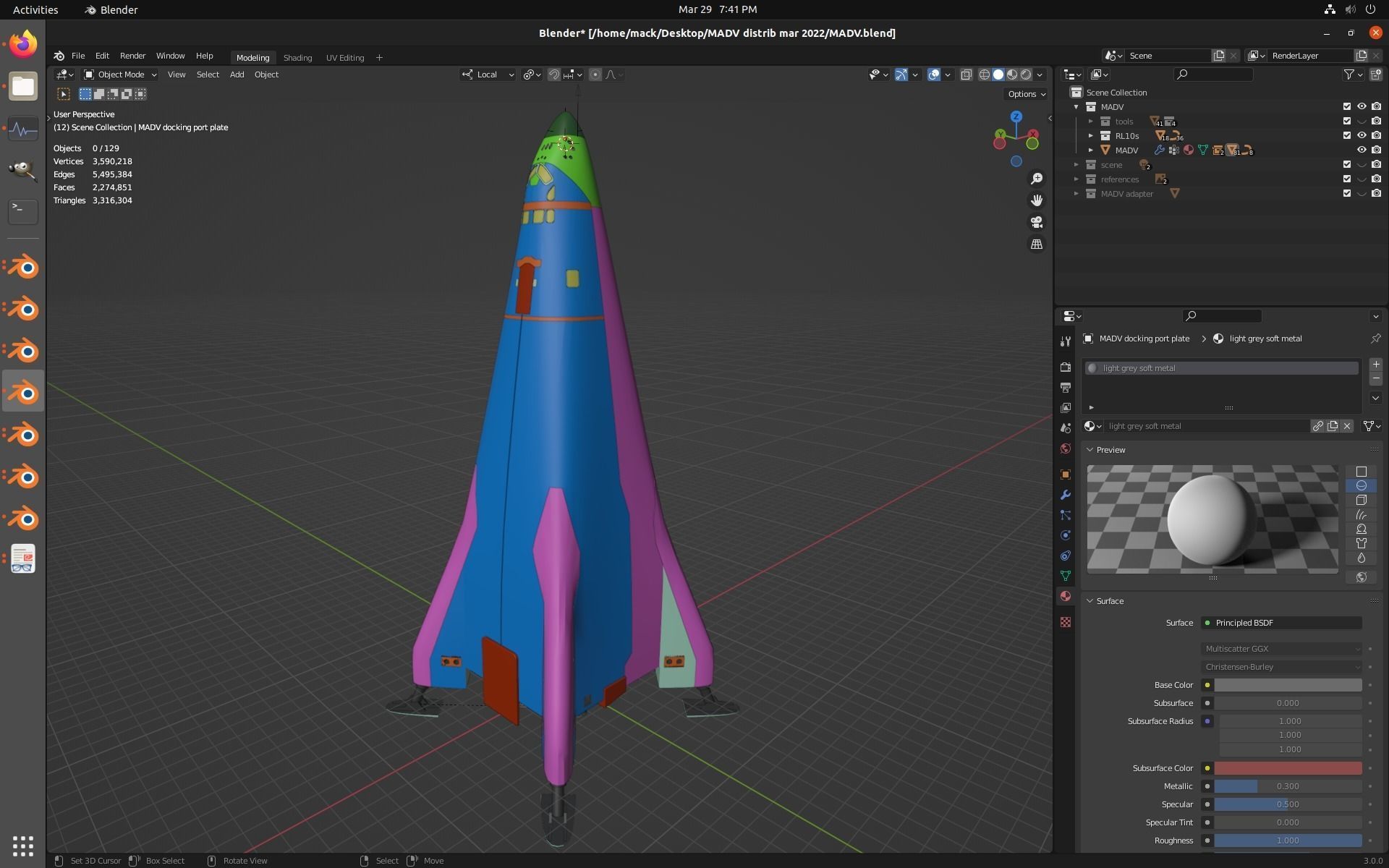The image size is (1389, 868).
Task: Toggle show gizmo button
Action: [901, 75]
